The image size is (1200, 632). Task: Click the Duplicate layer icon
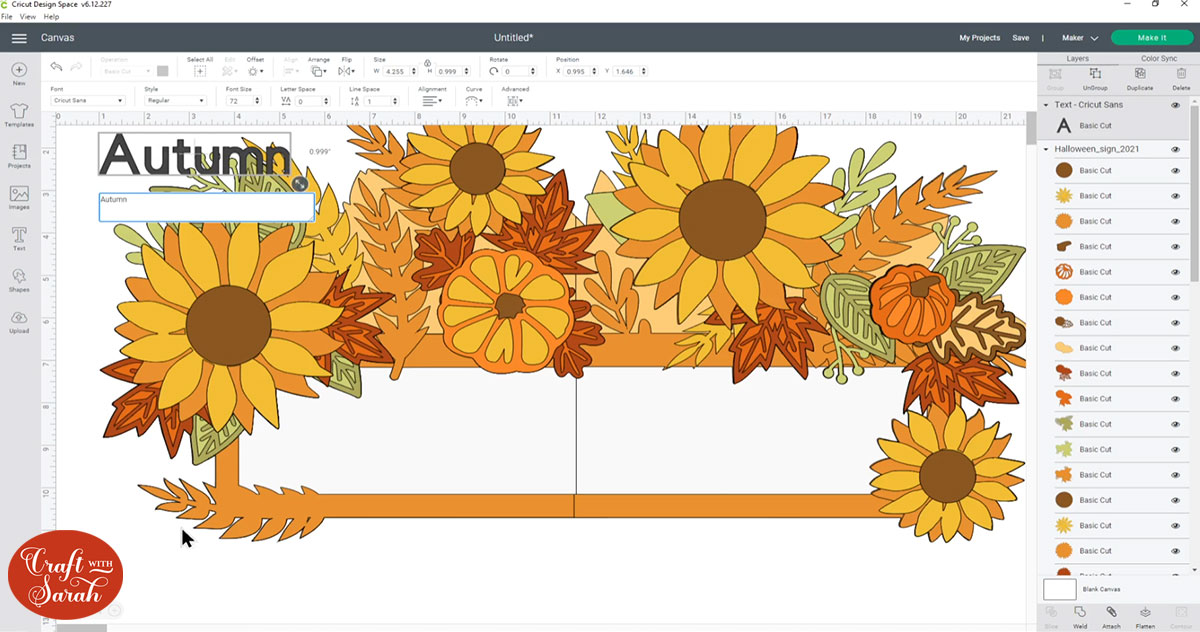click(x=1139, y=74)
